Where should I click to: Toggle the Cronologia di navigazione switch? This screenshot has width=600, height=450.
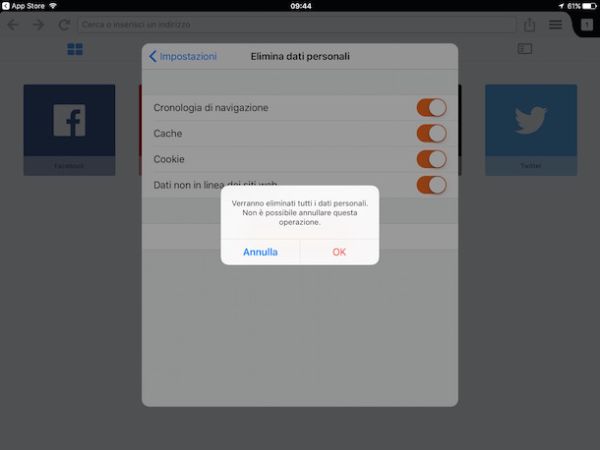(x=431, y=108)
